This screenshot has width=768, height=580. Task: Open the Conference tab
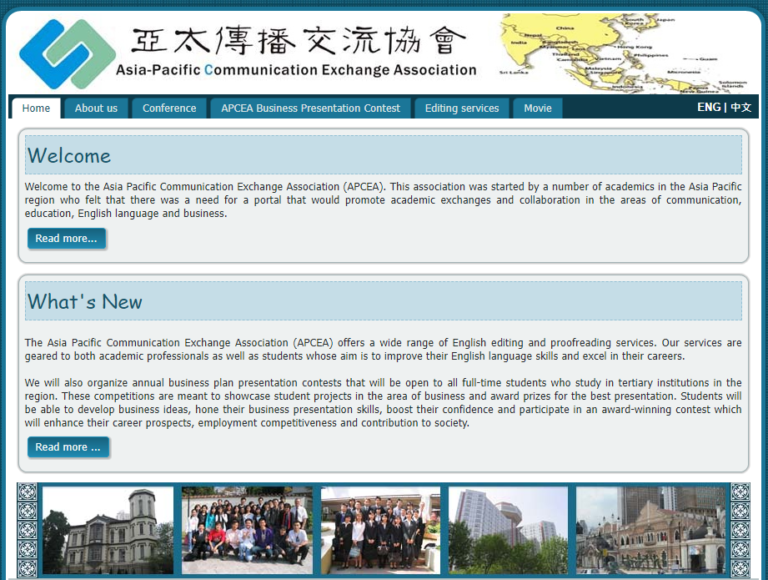coord(169,108)
